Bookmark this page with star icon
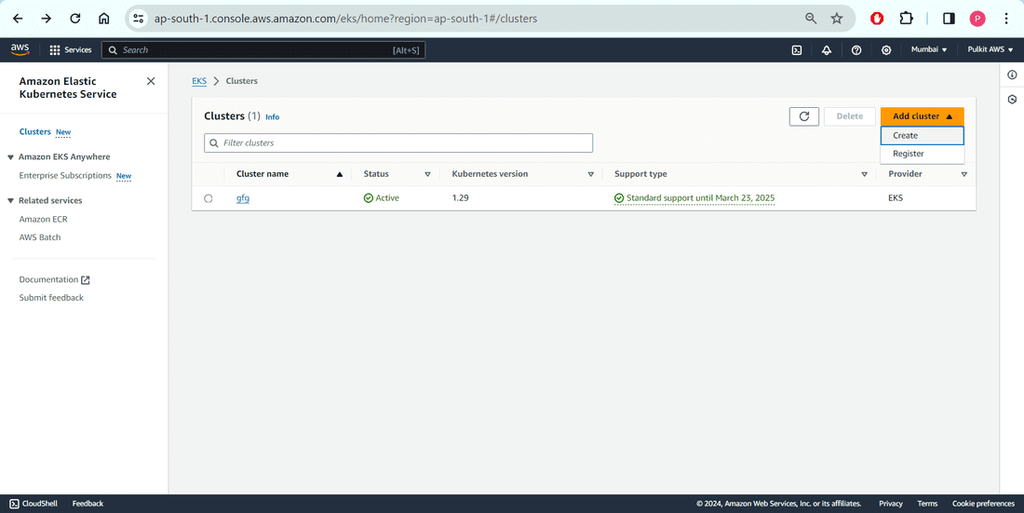Viewport: 1024px width, 513px height. click(837, 18)
